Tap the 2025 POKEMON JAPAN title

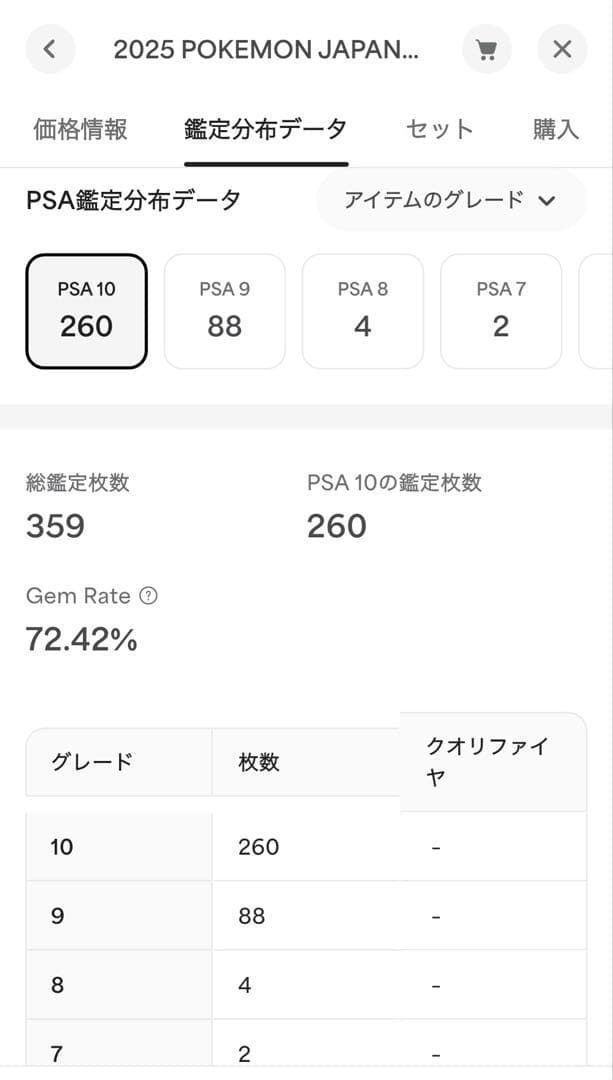pyautogui.click(x=266, y=49)
